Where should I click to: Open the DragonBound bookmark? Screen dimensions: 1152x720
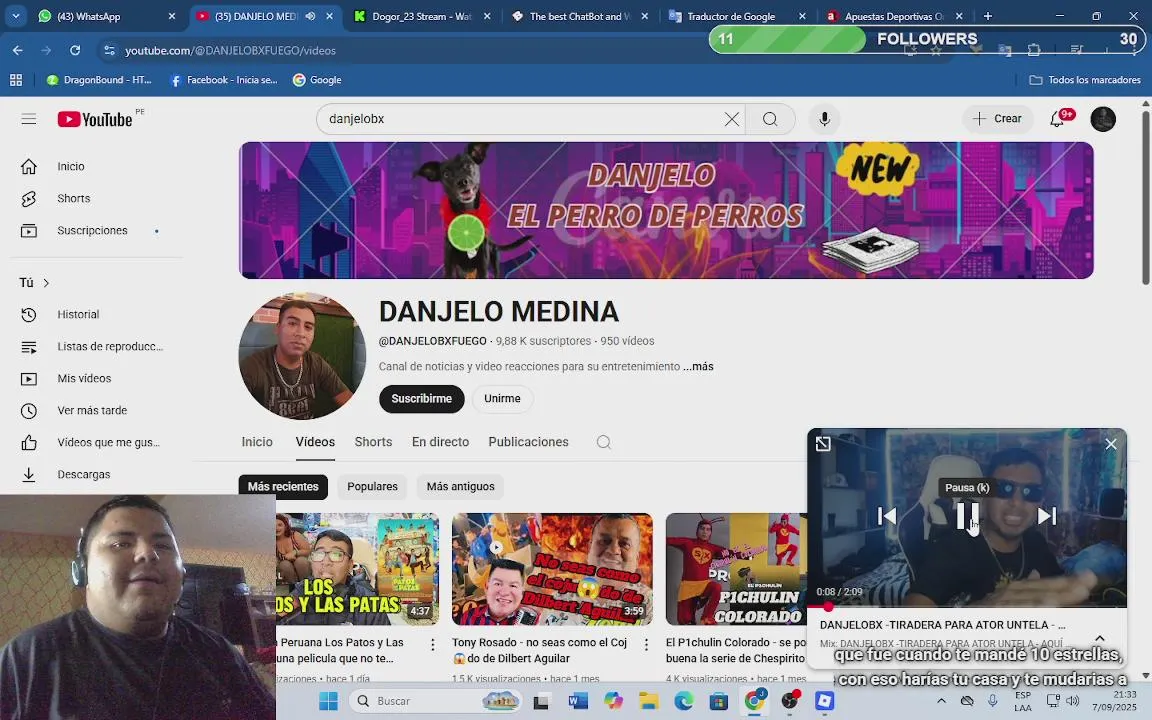coord(99,80)
